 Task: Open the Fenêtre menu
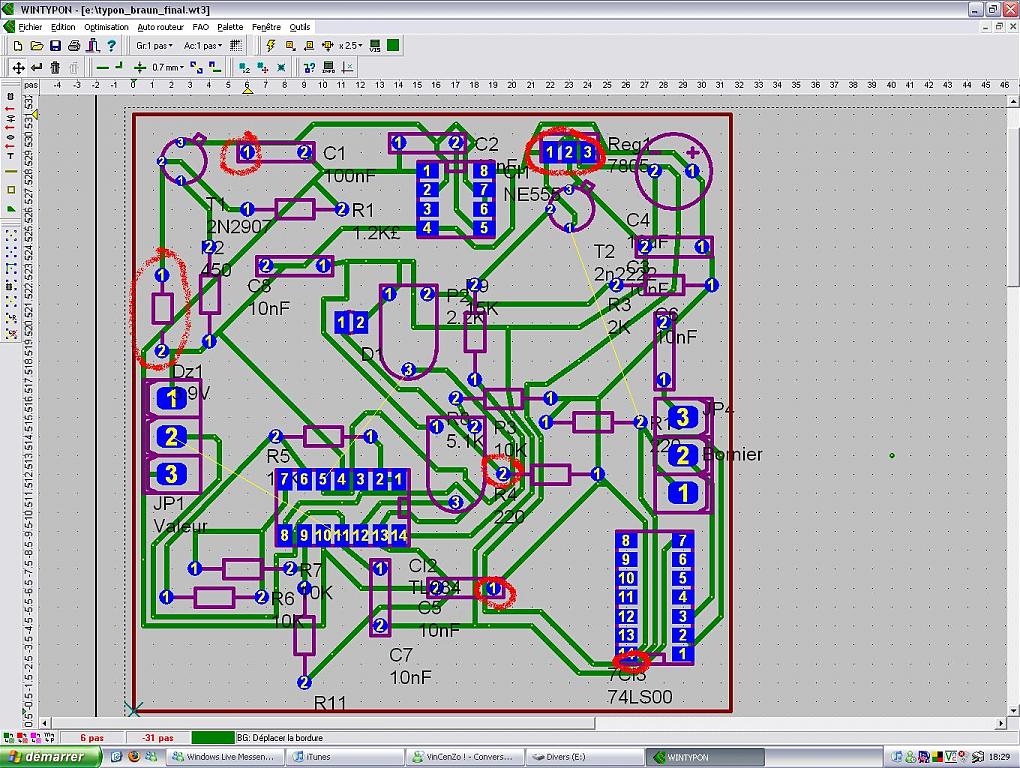pos(266,27)
